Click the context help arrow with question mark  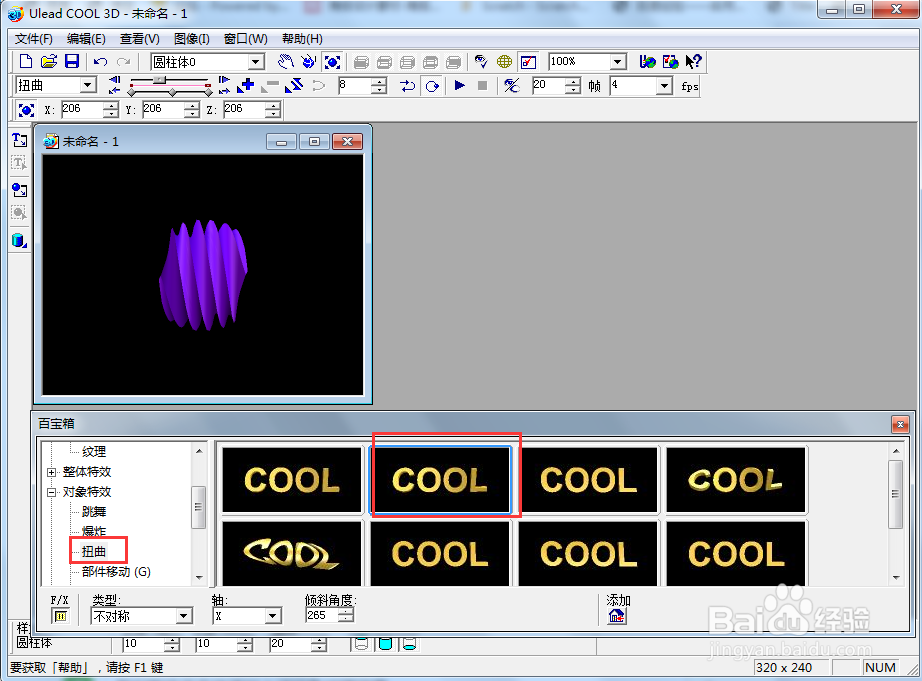[694, 62]
